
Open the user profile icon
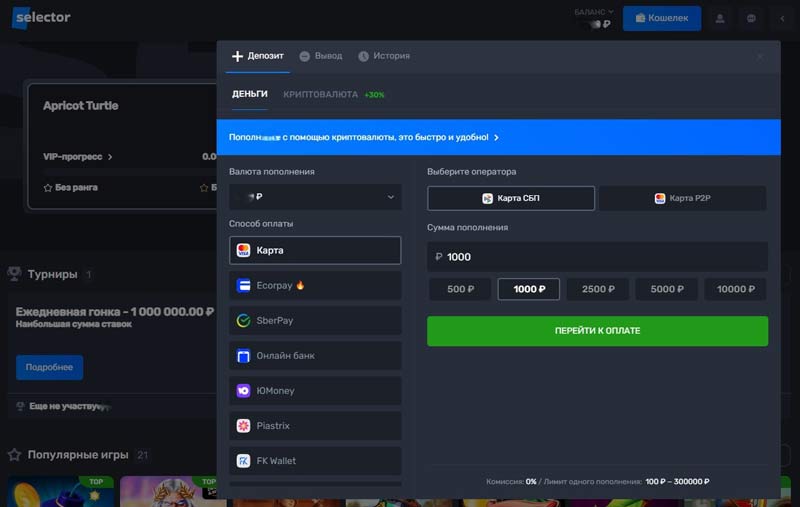719,18
